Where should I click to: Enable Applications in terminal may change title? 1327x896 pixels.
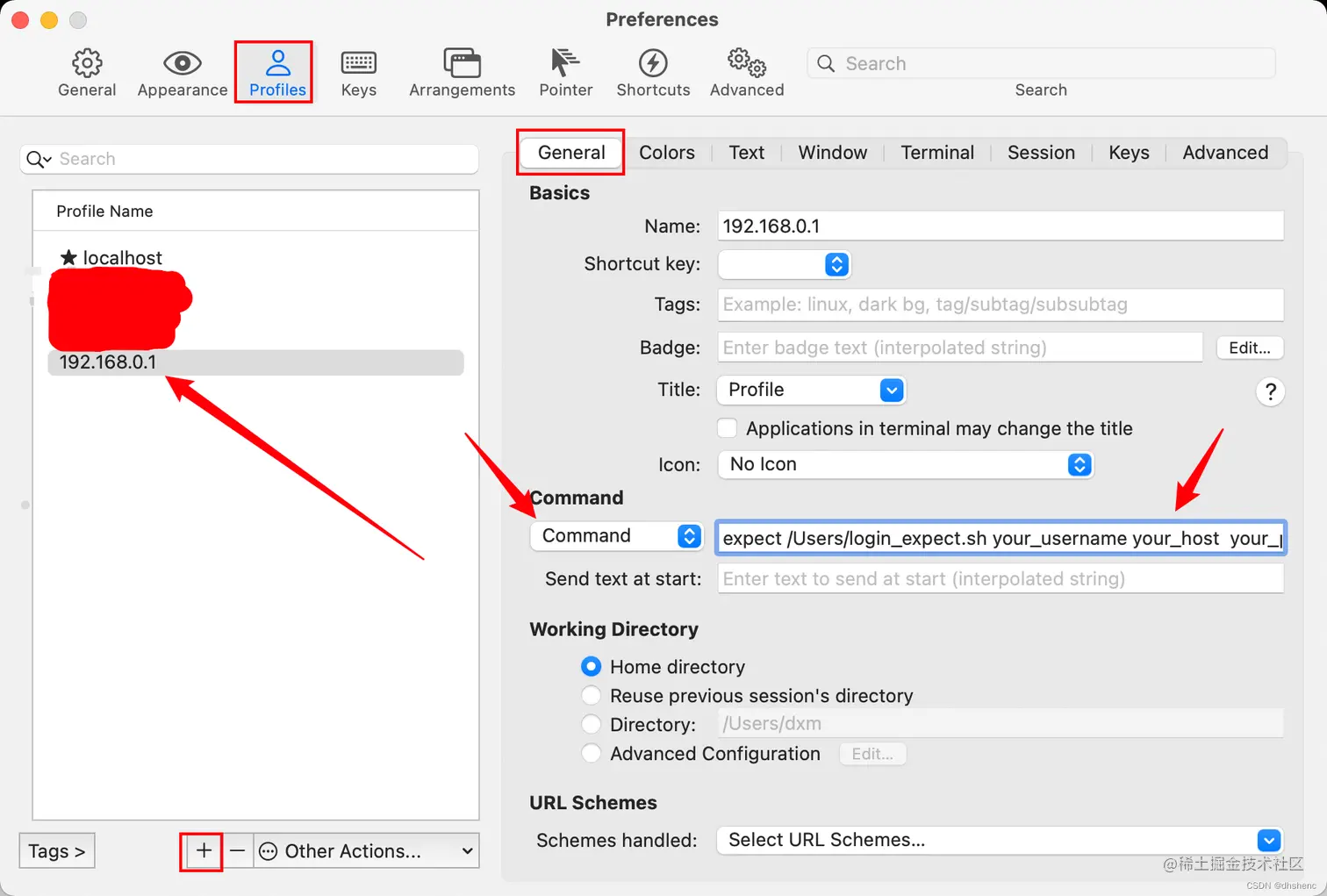(x=727, y=428)
